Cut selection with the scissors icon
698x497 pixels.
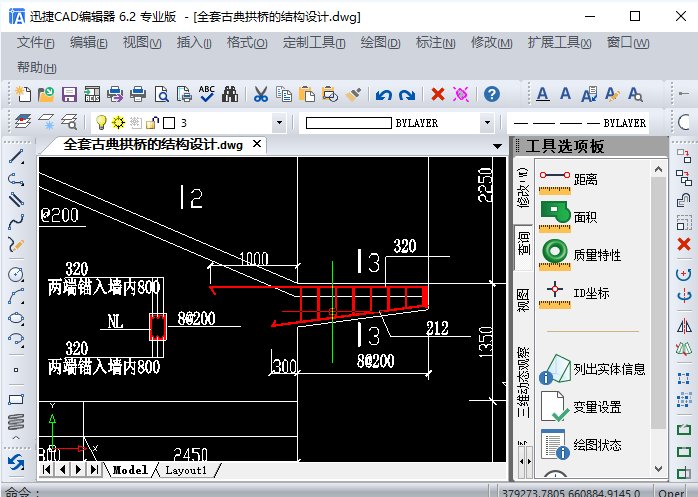(260, 94)
